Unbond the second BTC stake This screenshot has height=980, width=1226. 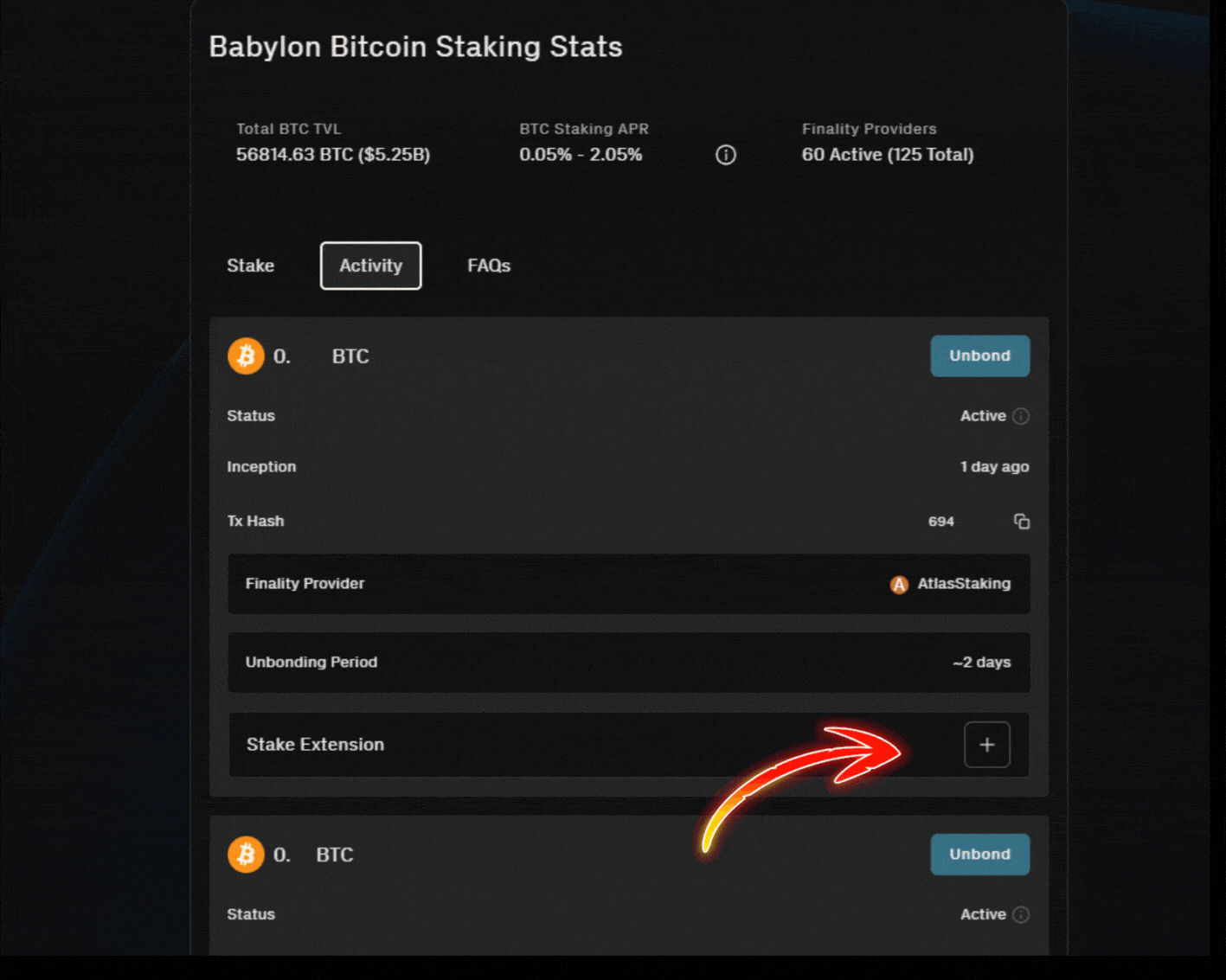tap(979, 854)
